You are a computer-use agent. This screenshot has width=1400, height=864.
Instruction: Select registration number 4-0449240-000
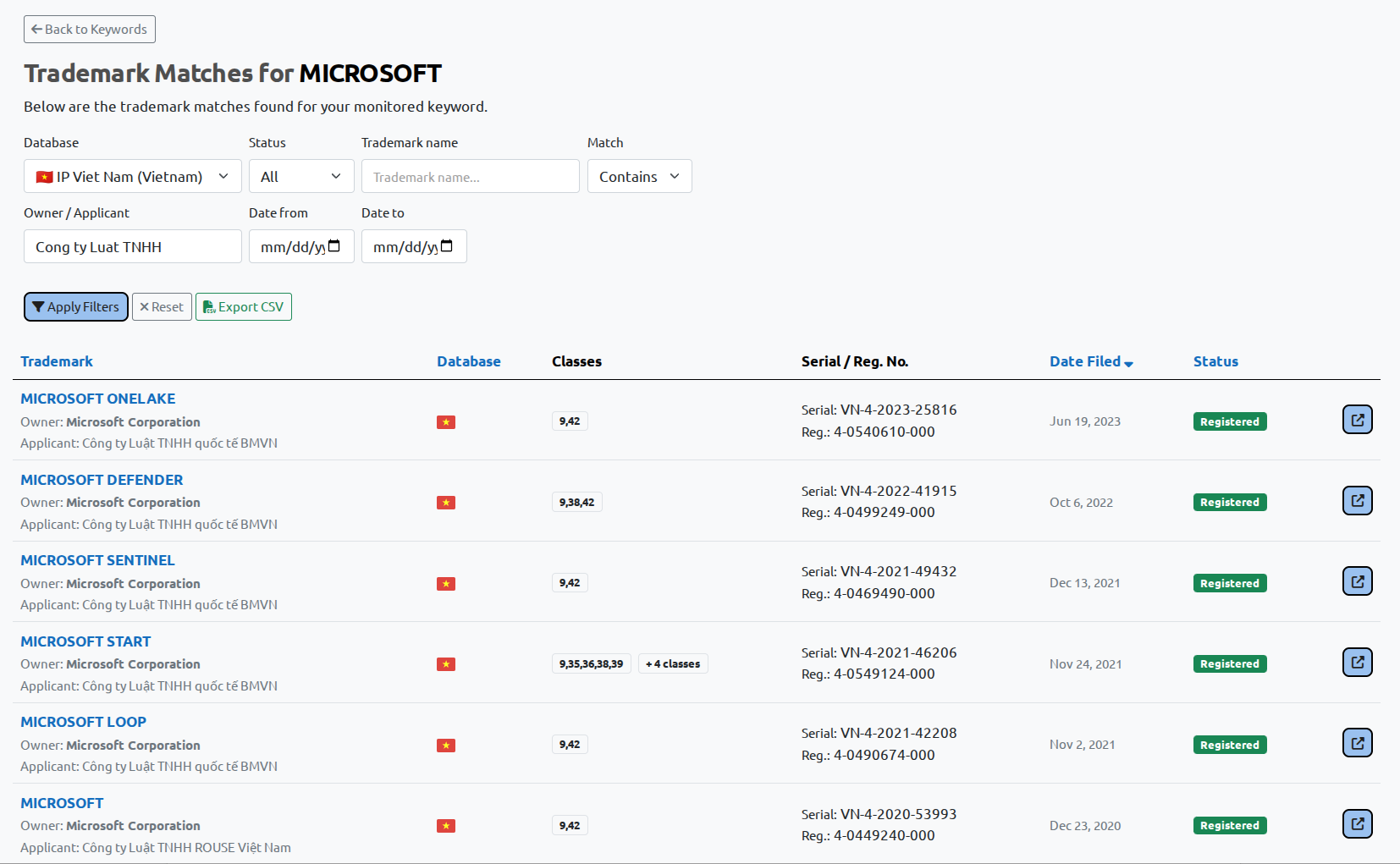(885, 835)
